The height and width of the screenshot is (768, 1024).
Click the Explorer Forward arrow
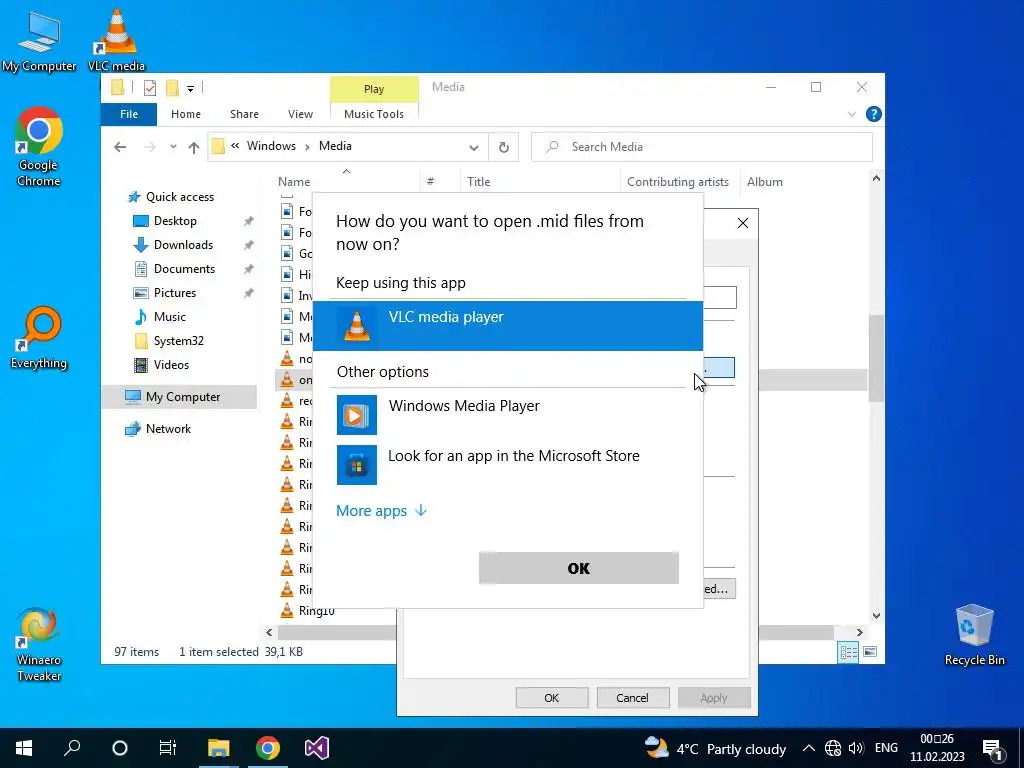(150, 147)
